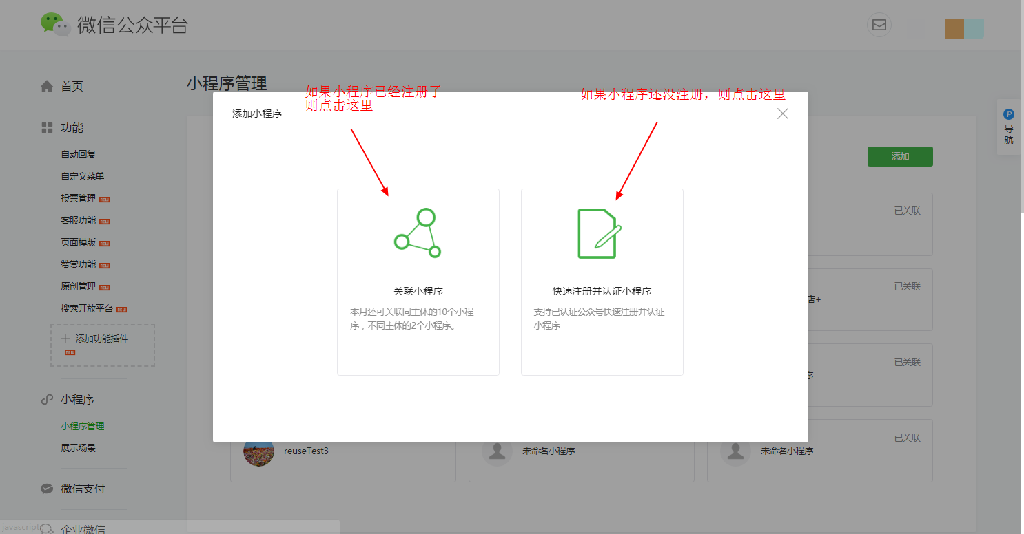Open the mail notifications envelope icon
Image resolution: width=1024 pixels, height=534 pixels.
[x=879, y=25]
